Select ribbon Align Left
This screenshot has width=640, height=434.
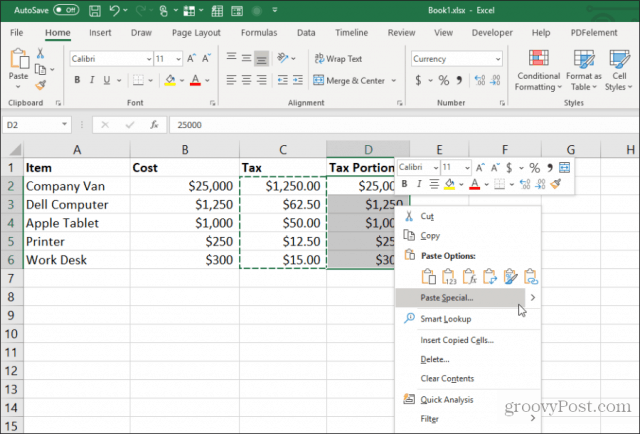click(231, 80)
